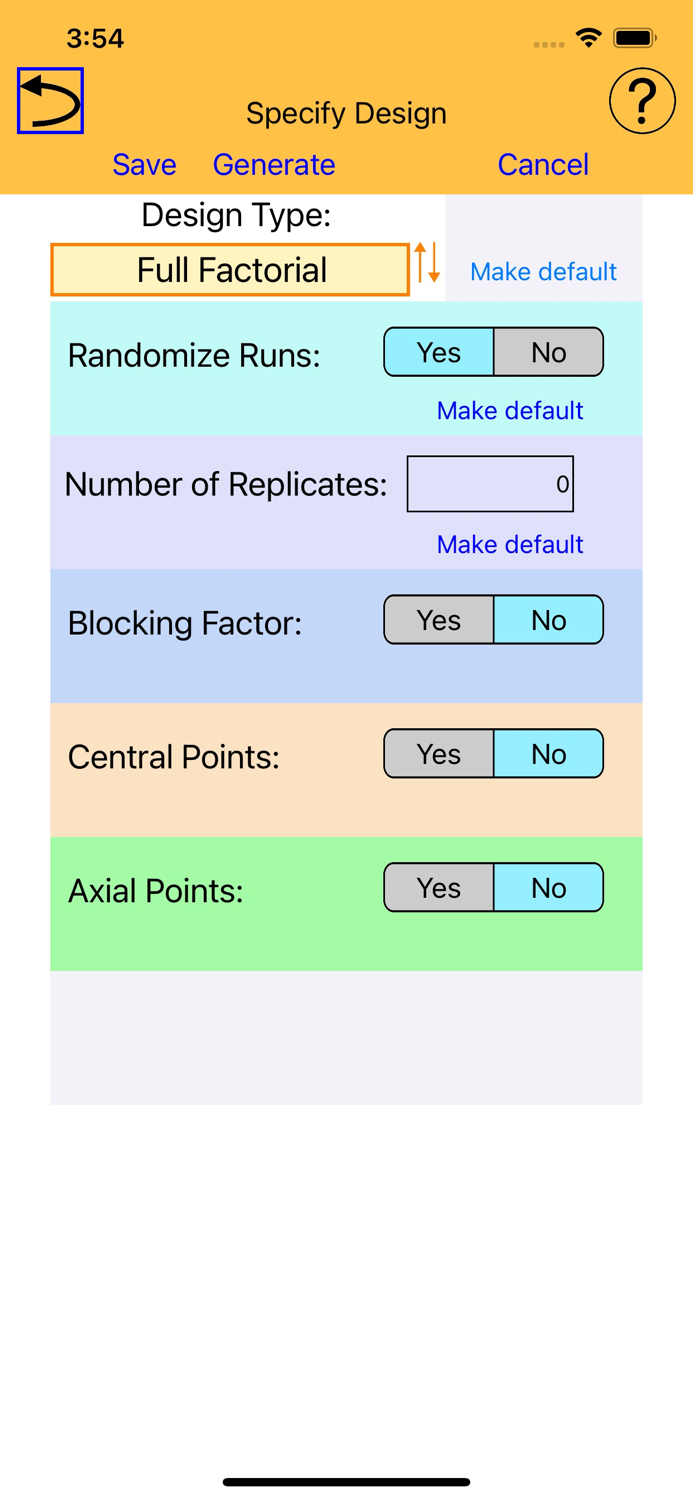Screen dimensions: 693x1500
Task: Select No for Central Points
Action: pyautogui.click(x=548, y=753)
